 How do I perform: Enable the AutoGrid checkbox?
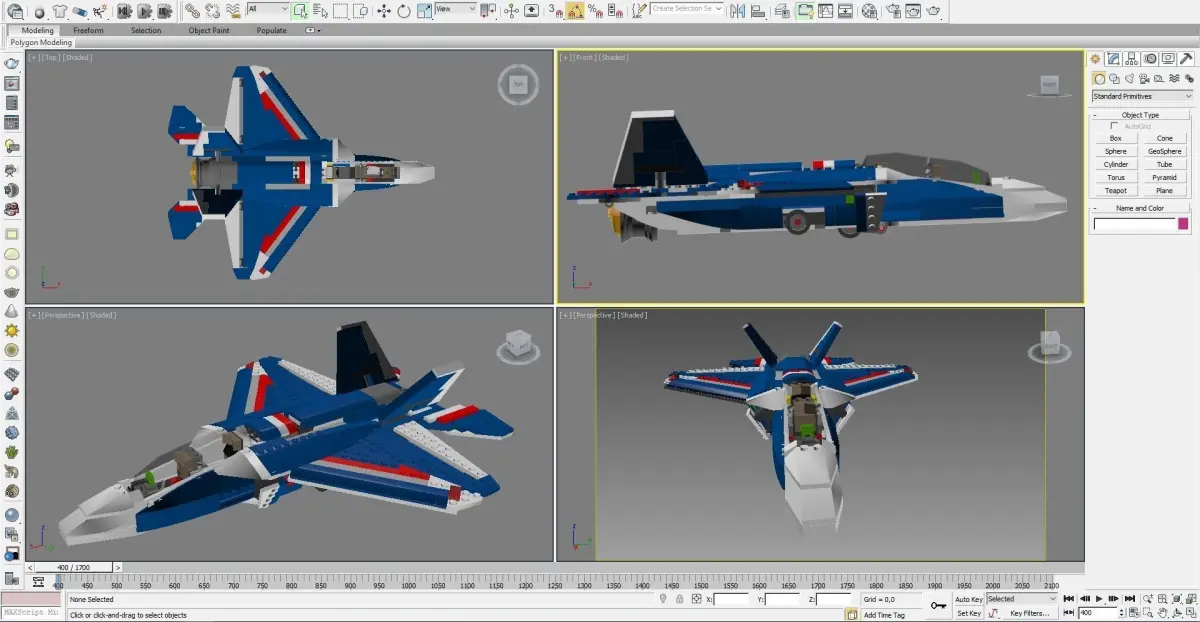tap(1115, 126)
